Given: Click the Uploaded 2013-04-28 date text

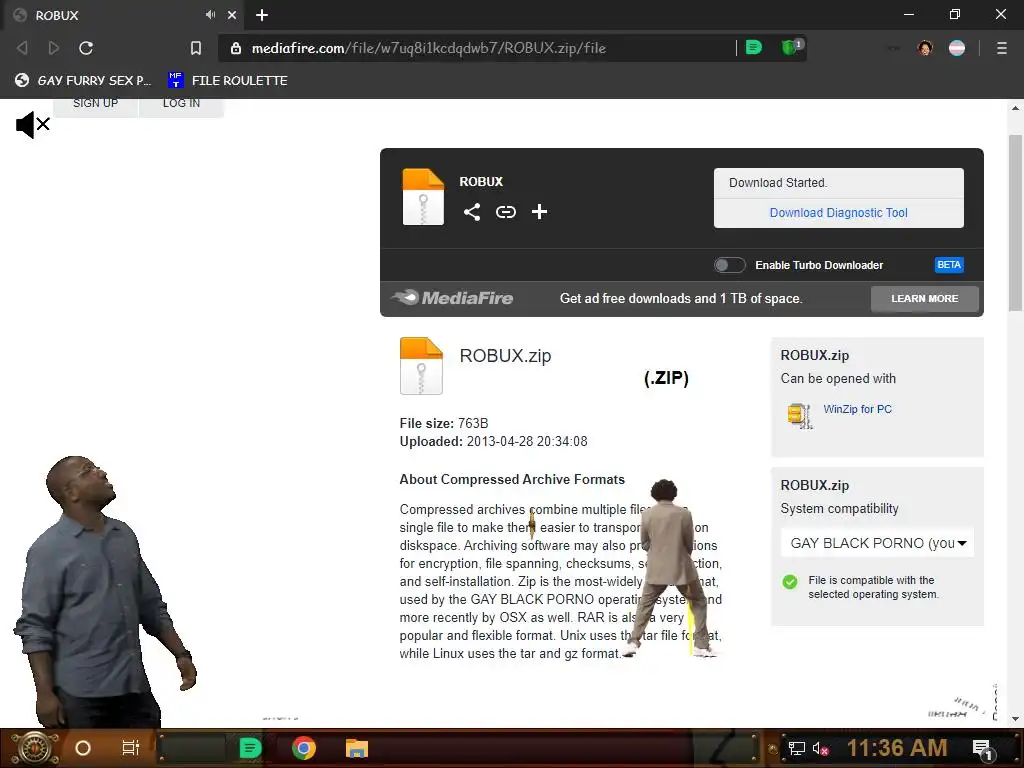Looking at the screenshot, I should (x=493, y=441).
